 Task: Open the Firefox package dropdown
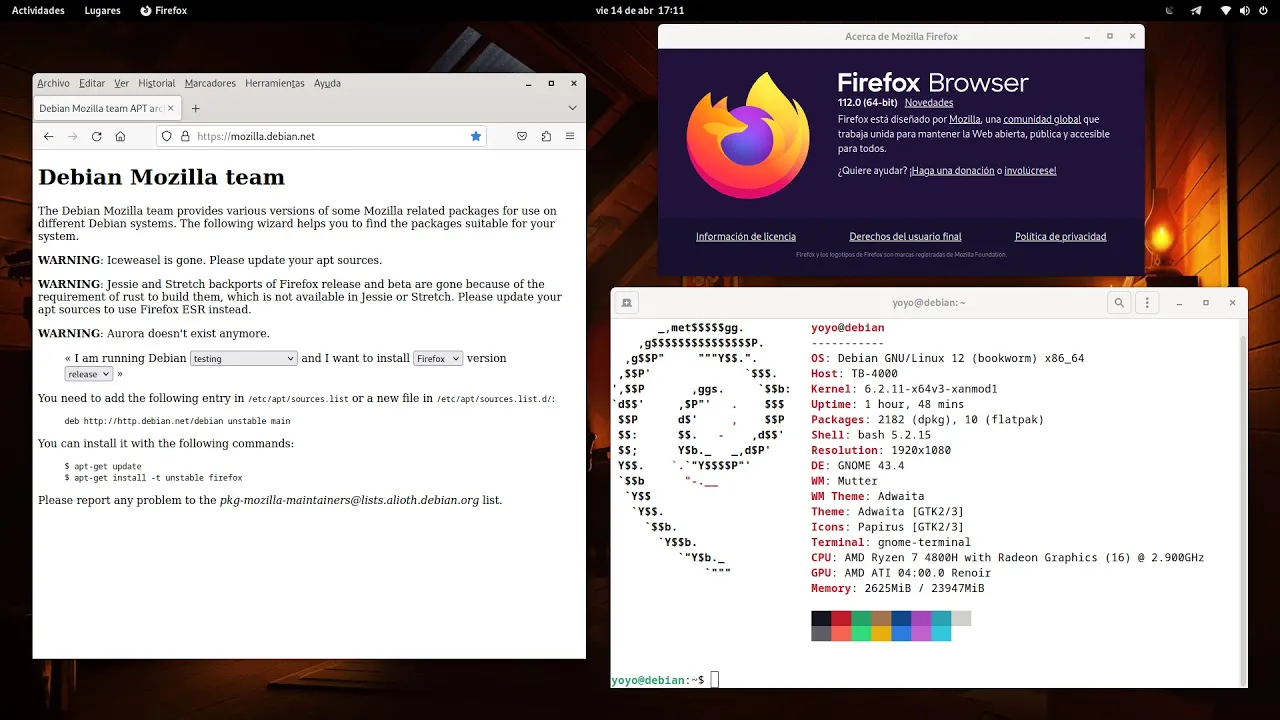click(438, 358)
